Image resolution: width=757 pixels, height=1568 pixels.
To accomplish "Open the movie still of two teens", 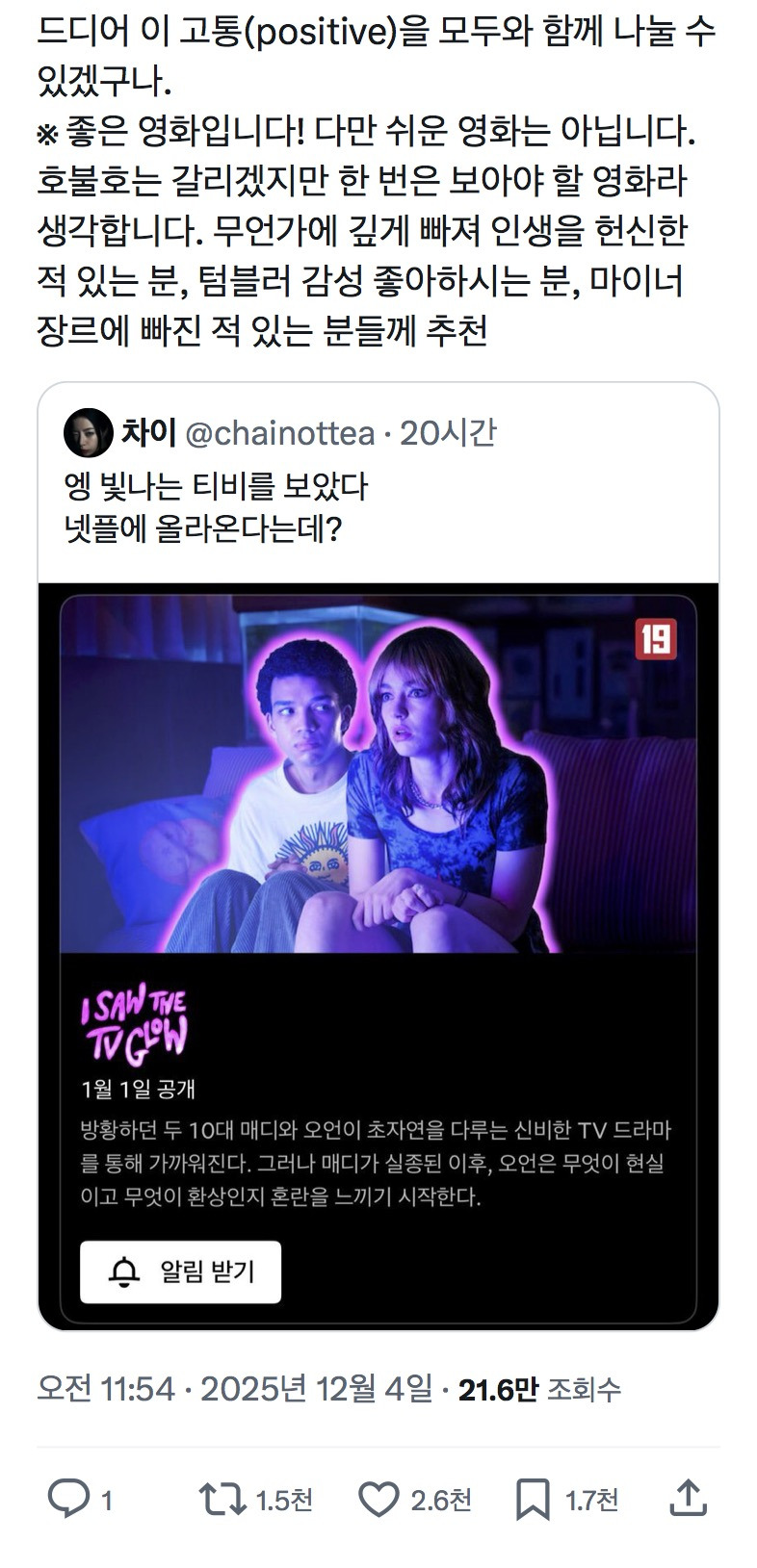I will [x=378, y=774].
